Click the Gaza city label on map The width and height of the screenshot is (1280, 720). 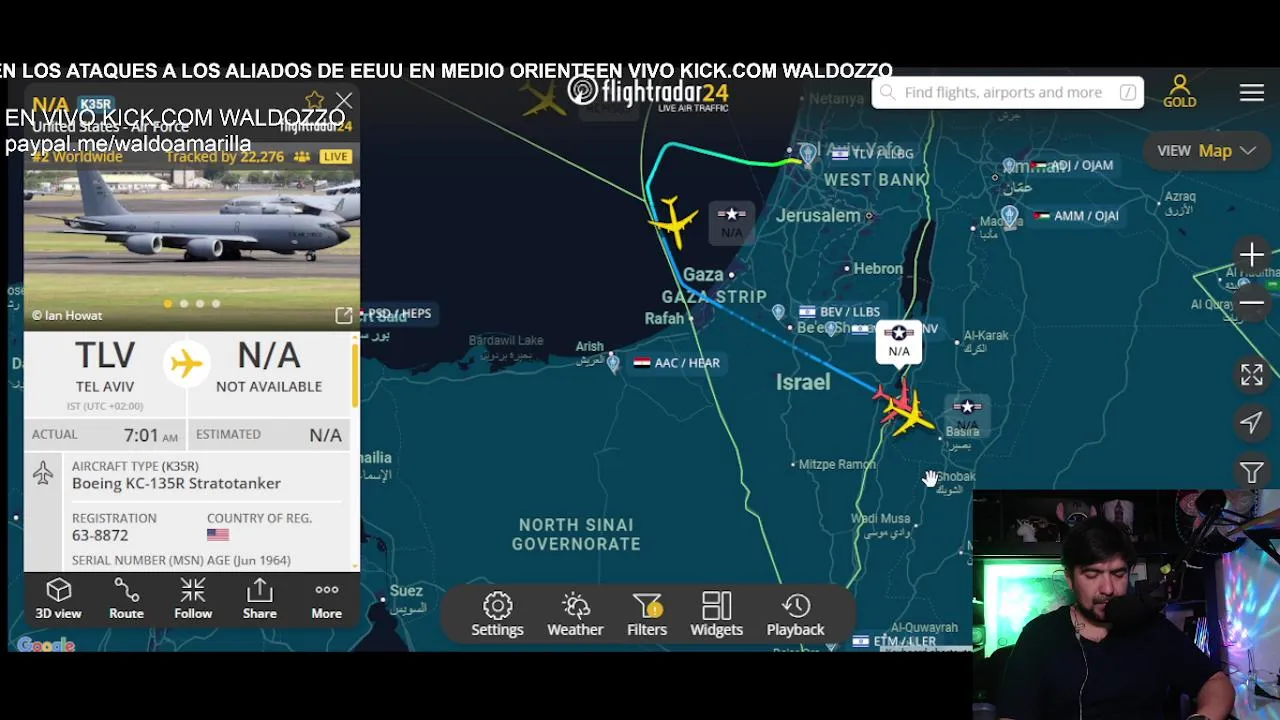tap(703, 274)
